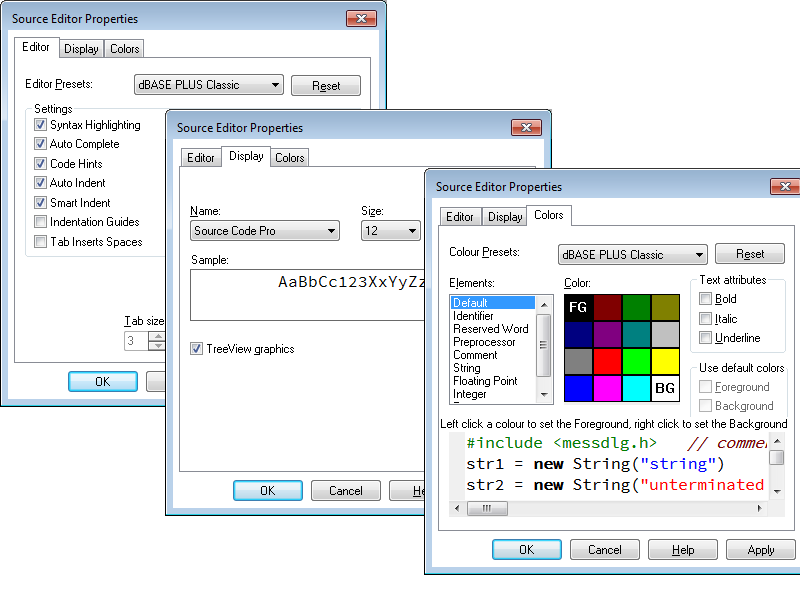This screenshot has width=800, height=600.
Task: Open font Name dropdown
Action: [265, 231]
